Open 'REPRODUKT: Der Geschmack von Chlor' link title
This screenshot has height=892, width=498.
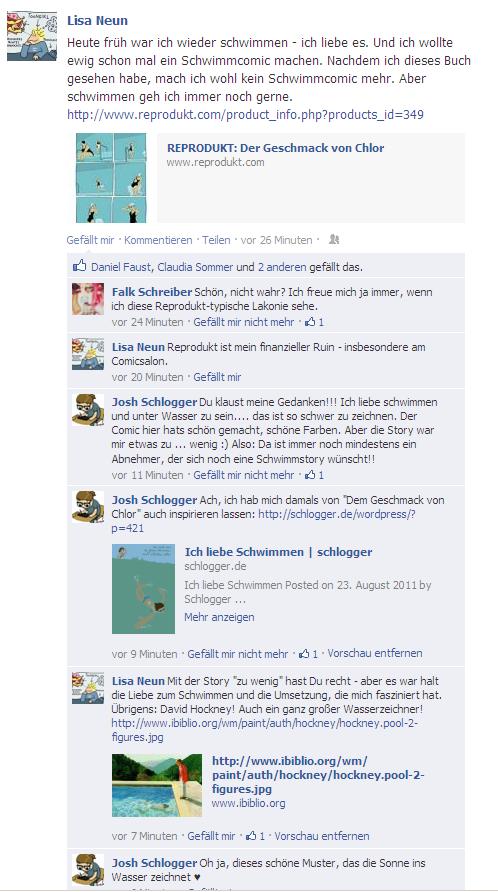[275, 148]
